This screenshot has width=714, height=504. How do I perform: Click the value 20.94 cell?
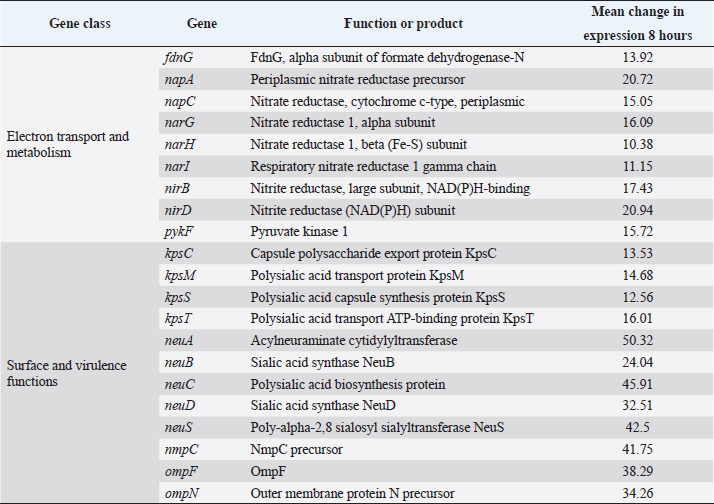637,209
